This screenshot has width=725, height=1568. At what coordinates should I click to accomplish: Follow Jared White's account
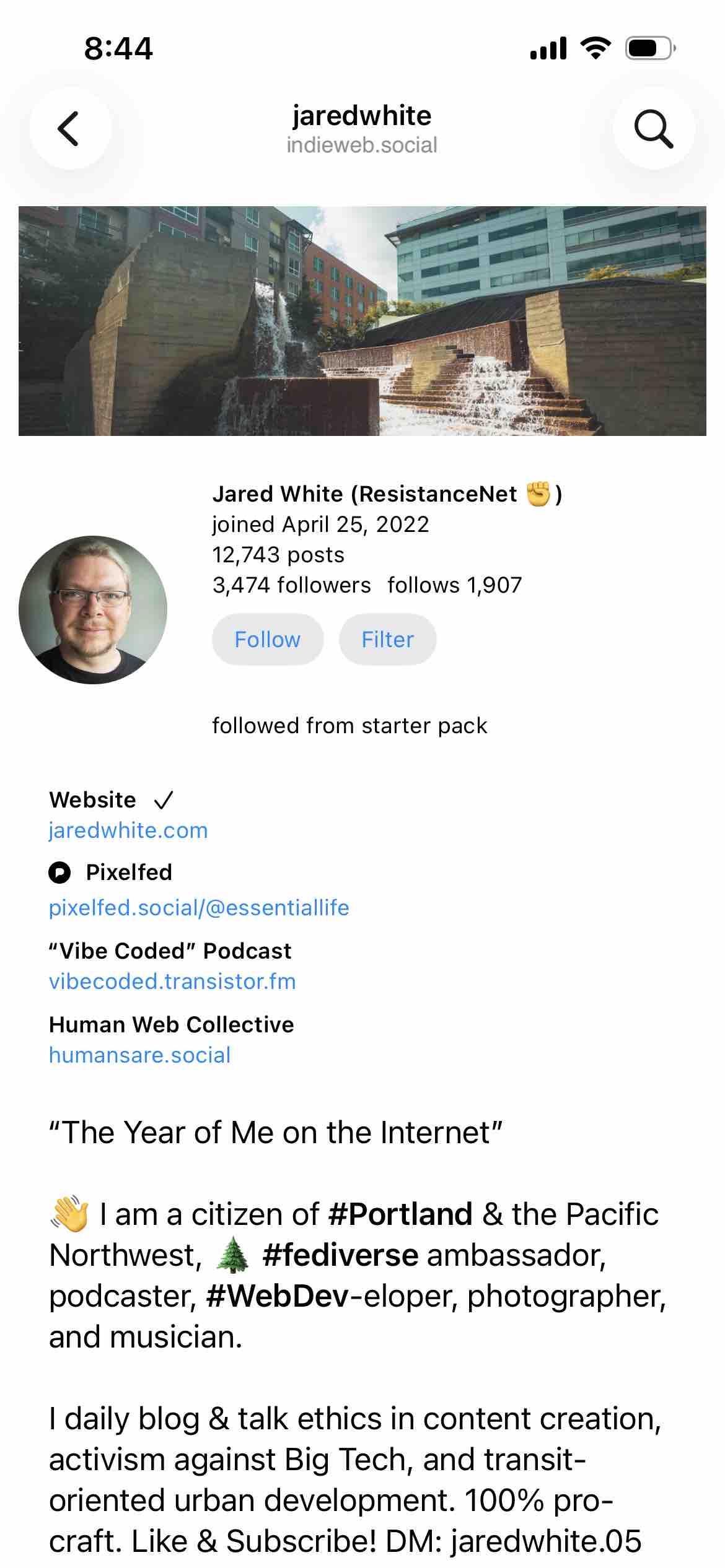pos(267,639)
